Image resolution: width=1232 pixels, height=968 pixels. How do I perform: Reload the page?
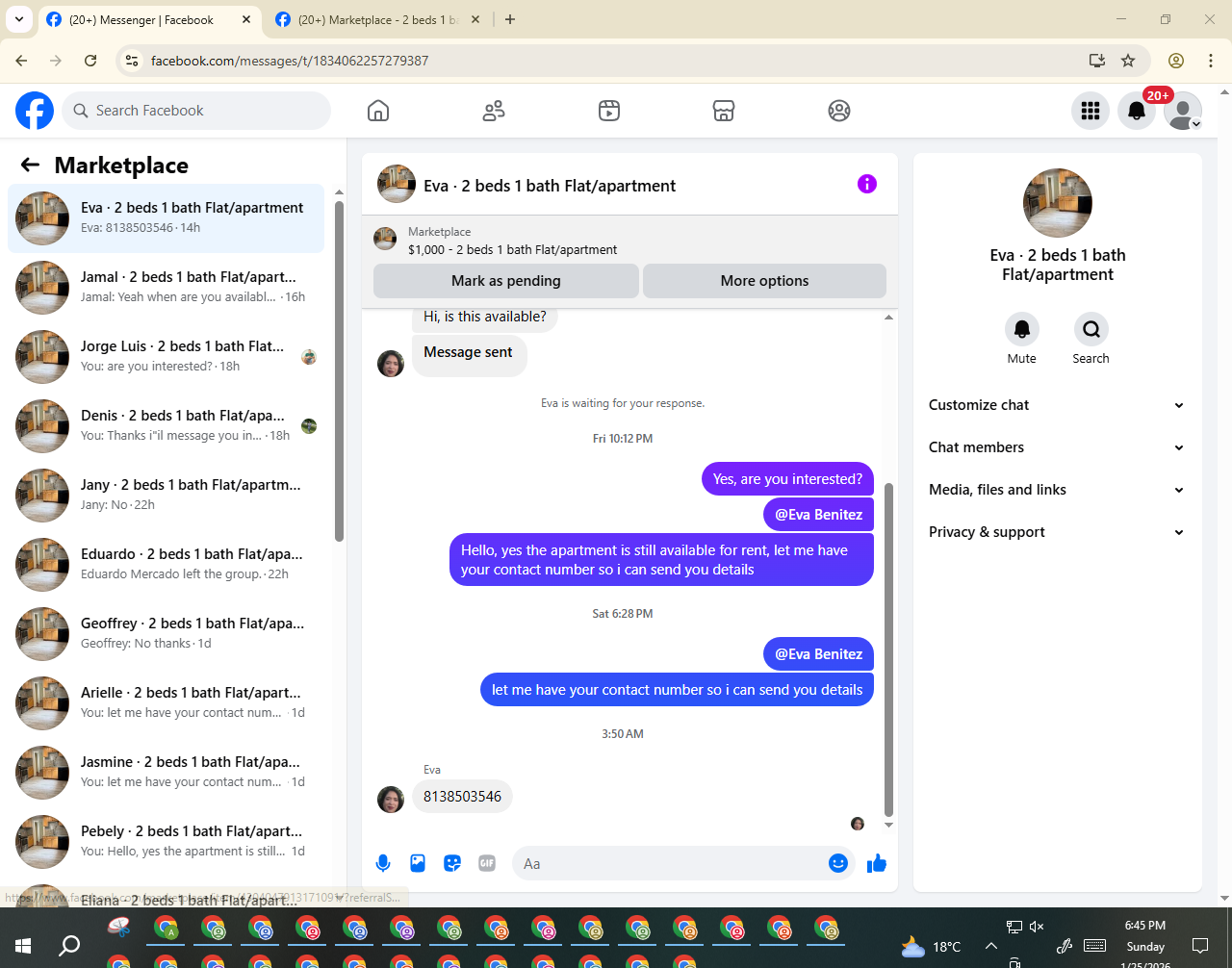(90, 61)
